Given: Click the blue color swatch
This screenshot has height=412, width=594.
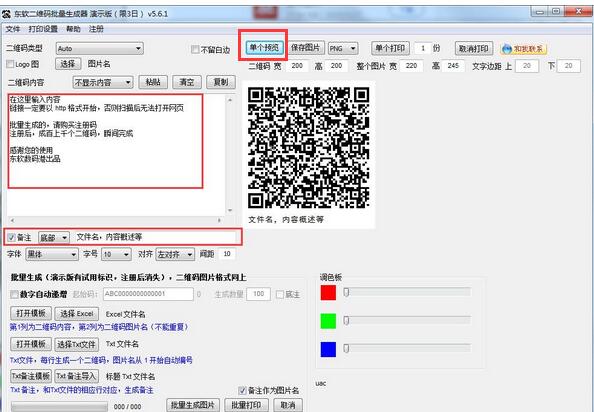Looking at the screenshot, I should pyautogui.click(x=328, y=349).
